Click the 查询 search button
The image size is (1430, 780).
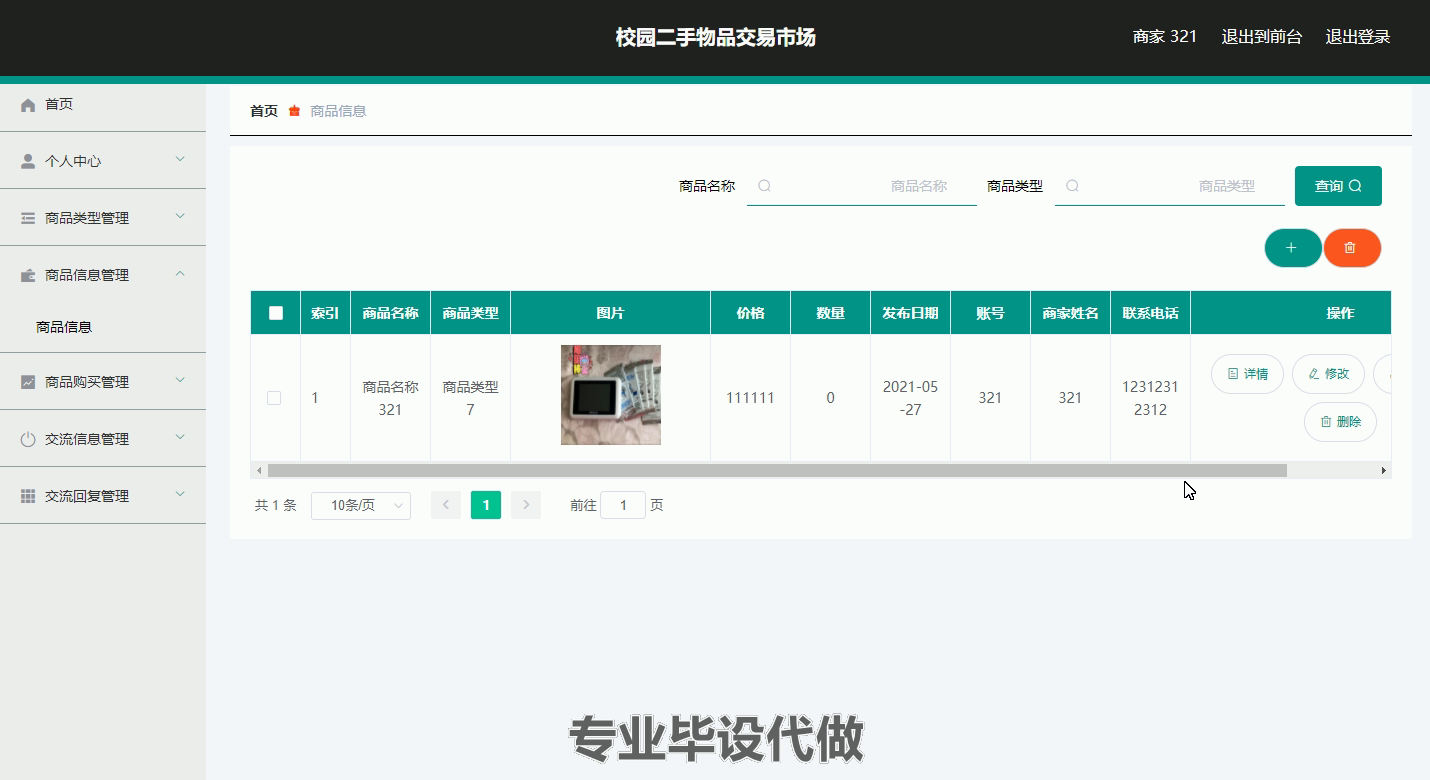coord(1338,186)
